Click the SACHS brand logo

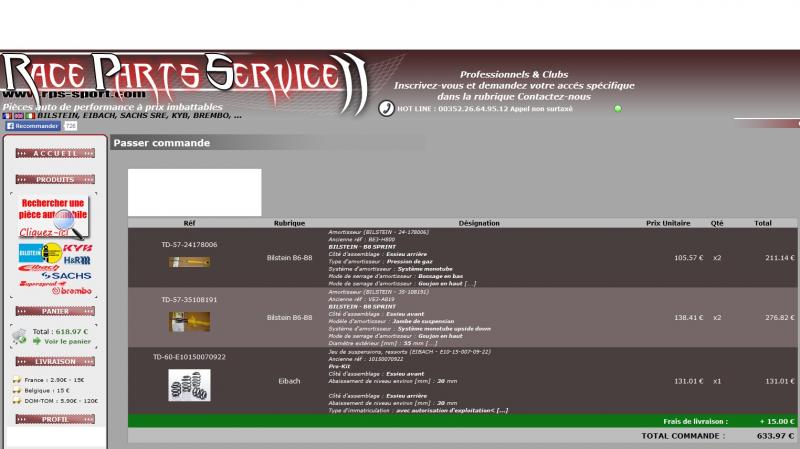tap(66, 276)
